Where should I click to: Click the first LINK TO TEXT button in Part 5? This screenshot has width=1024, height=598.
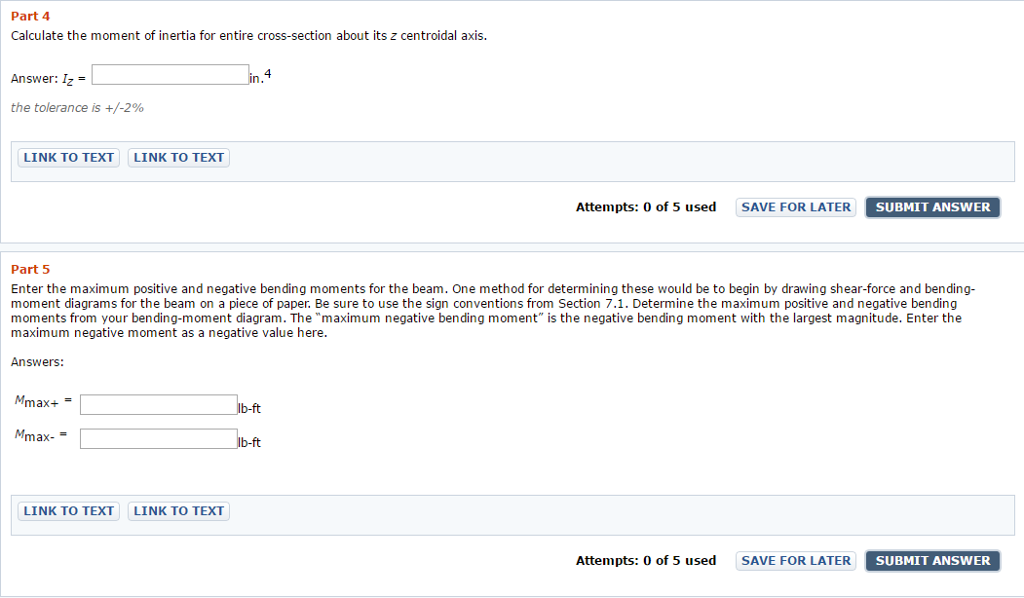[68, 510]
